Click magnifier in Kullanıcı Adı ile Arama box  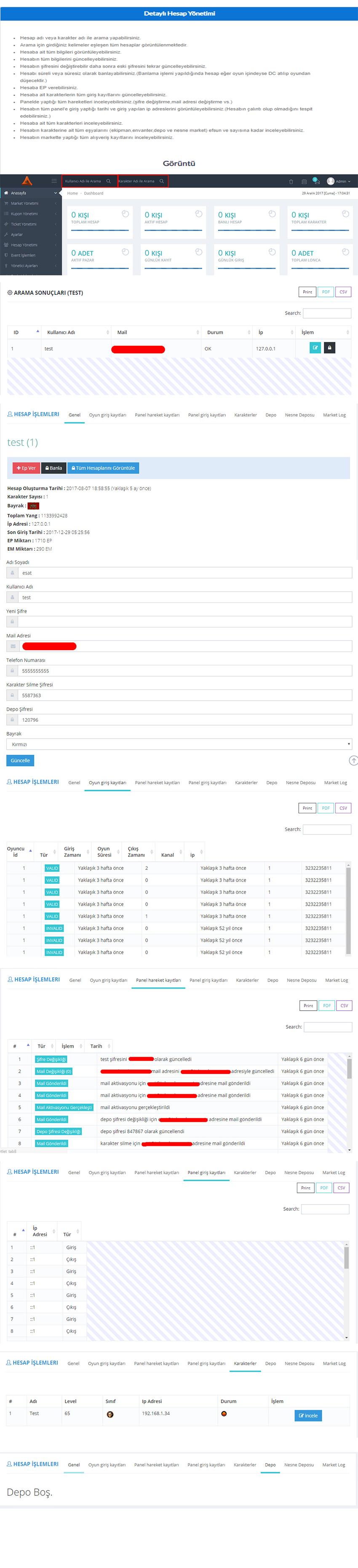point(109,181)
